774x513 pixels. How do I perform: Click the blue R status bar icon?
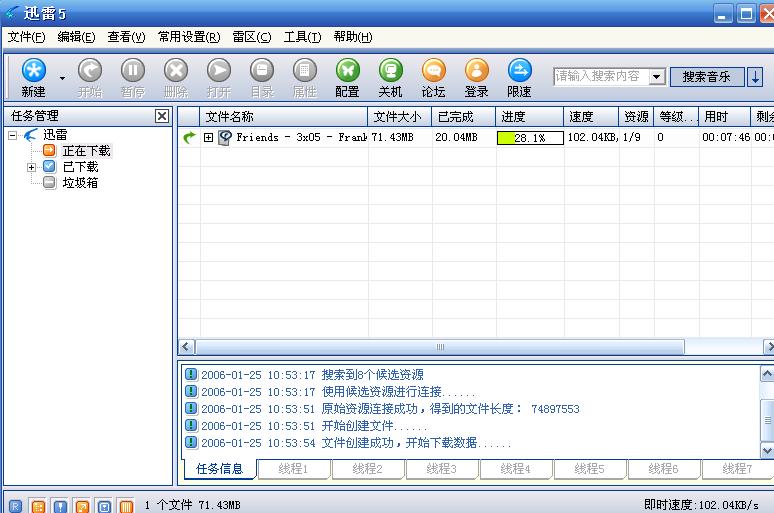point(15,506)
